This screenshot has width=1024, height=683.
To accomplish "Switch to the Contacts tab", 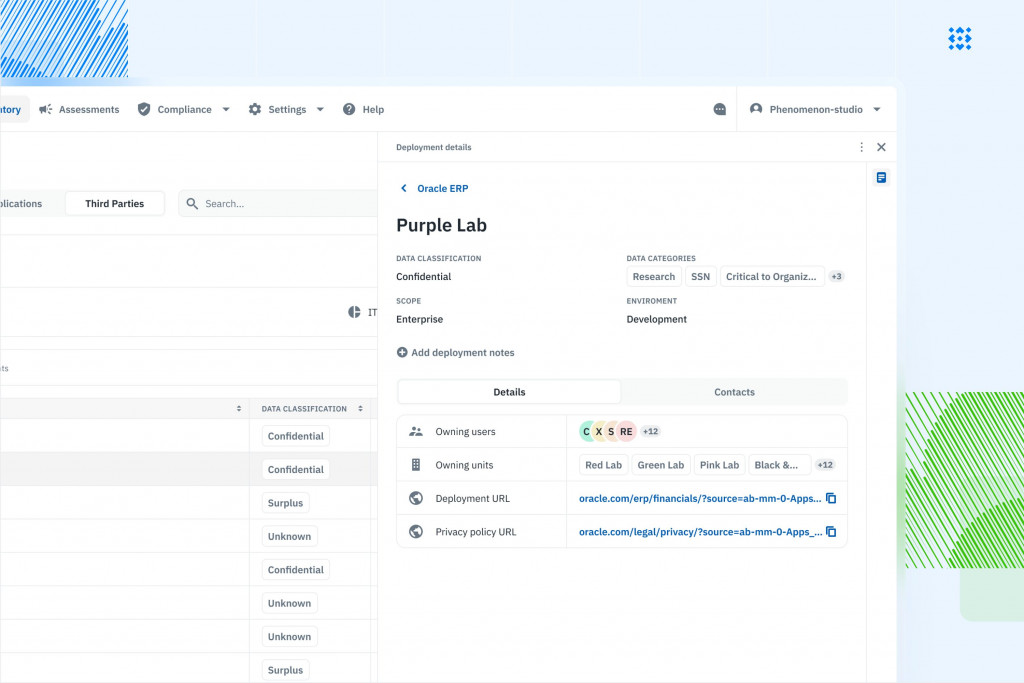I will click(x=734, y=391).
